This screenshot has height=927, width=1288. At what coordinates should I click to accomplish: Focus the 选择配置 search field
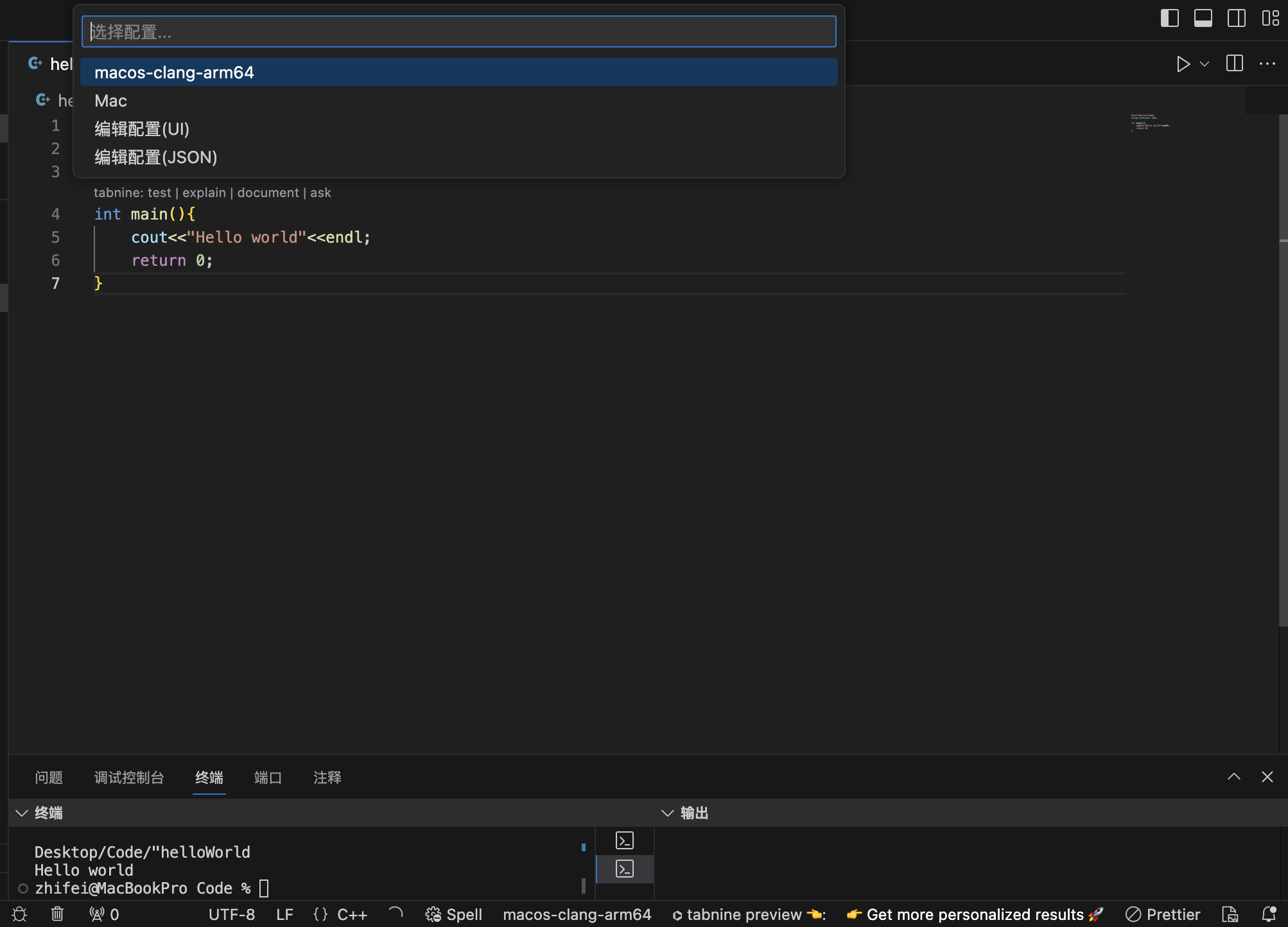459,31
